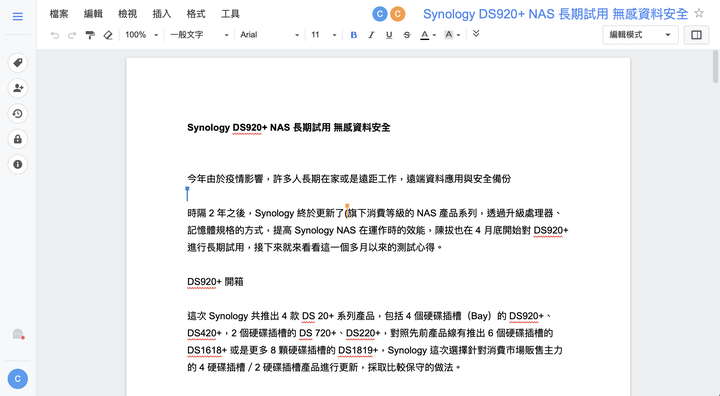The height and width of the screenshot is (396, 720).
Task: Open the 檔案 menu
Action: click(59, 14)
